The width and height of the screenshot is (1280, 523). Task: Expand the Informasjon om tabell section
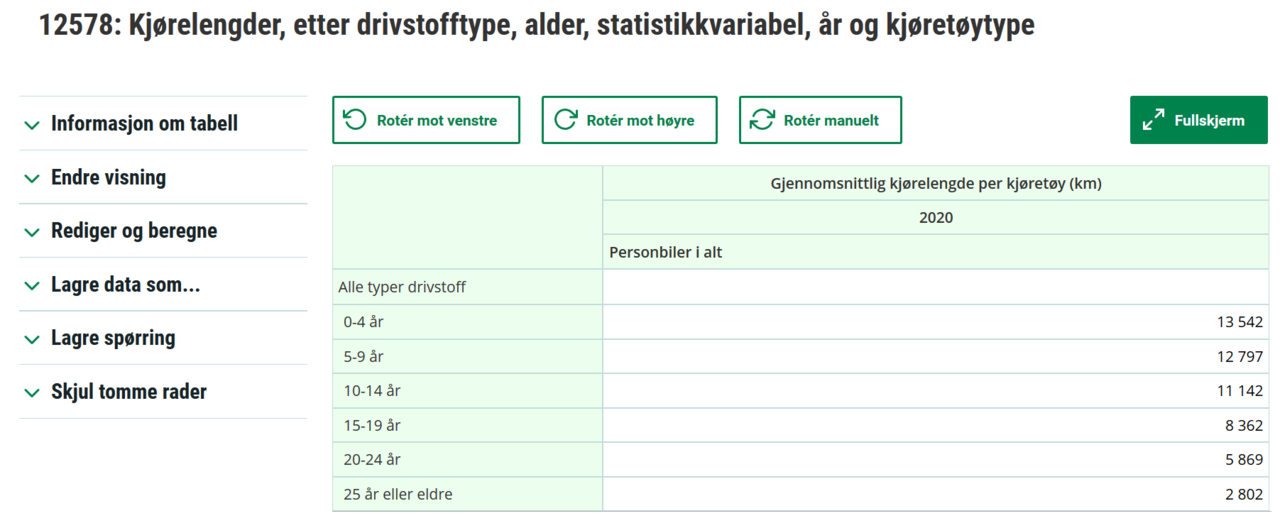(x=144, y=124)
